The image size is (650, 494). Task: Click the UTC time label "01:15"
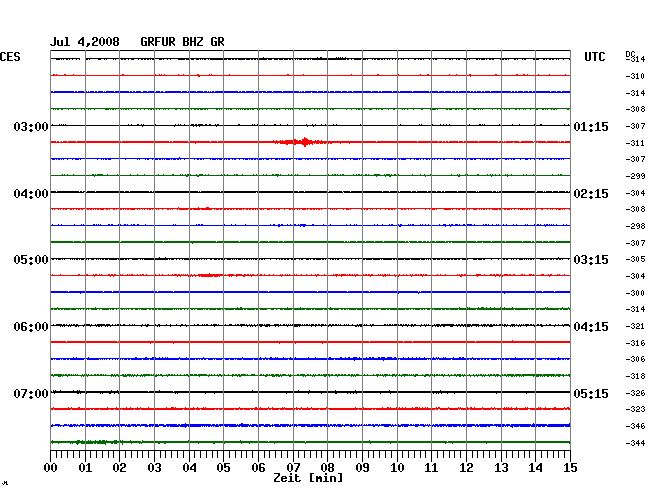click(x=591, y=126)
